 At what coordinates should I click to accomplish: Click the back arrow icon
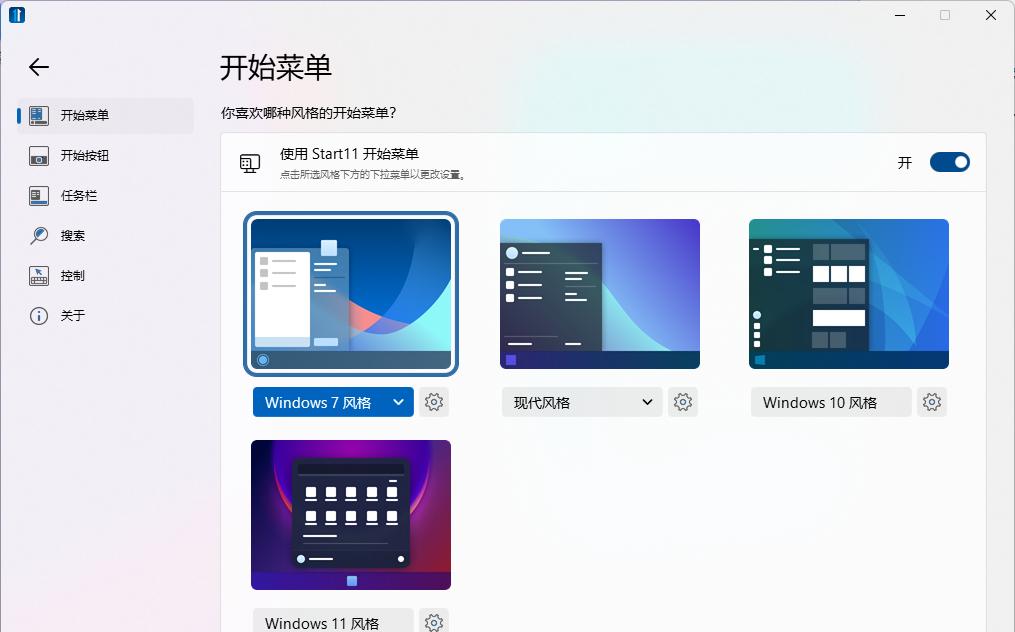tap(39, 67)
